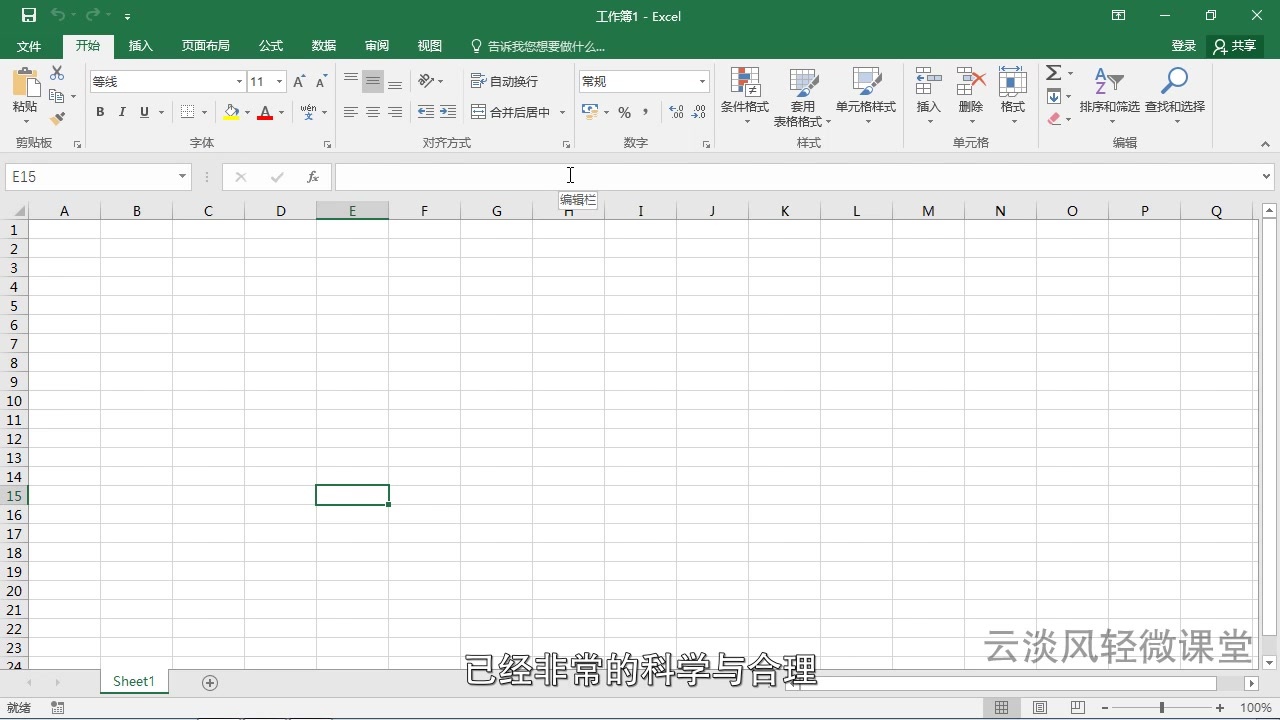Expand the Name Box E15 dropdown
The image size is (1280, 720).
click(x=183, y=177)
